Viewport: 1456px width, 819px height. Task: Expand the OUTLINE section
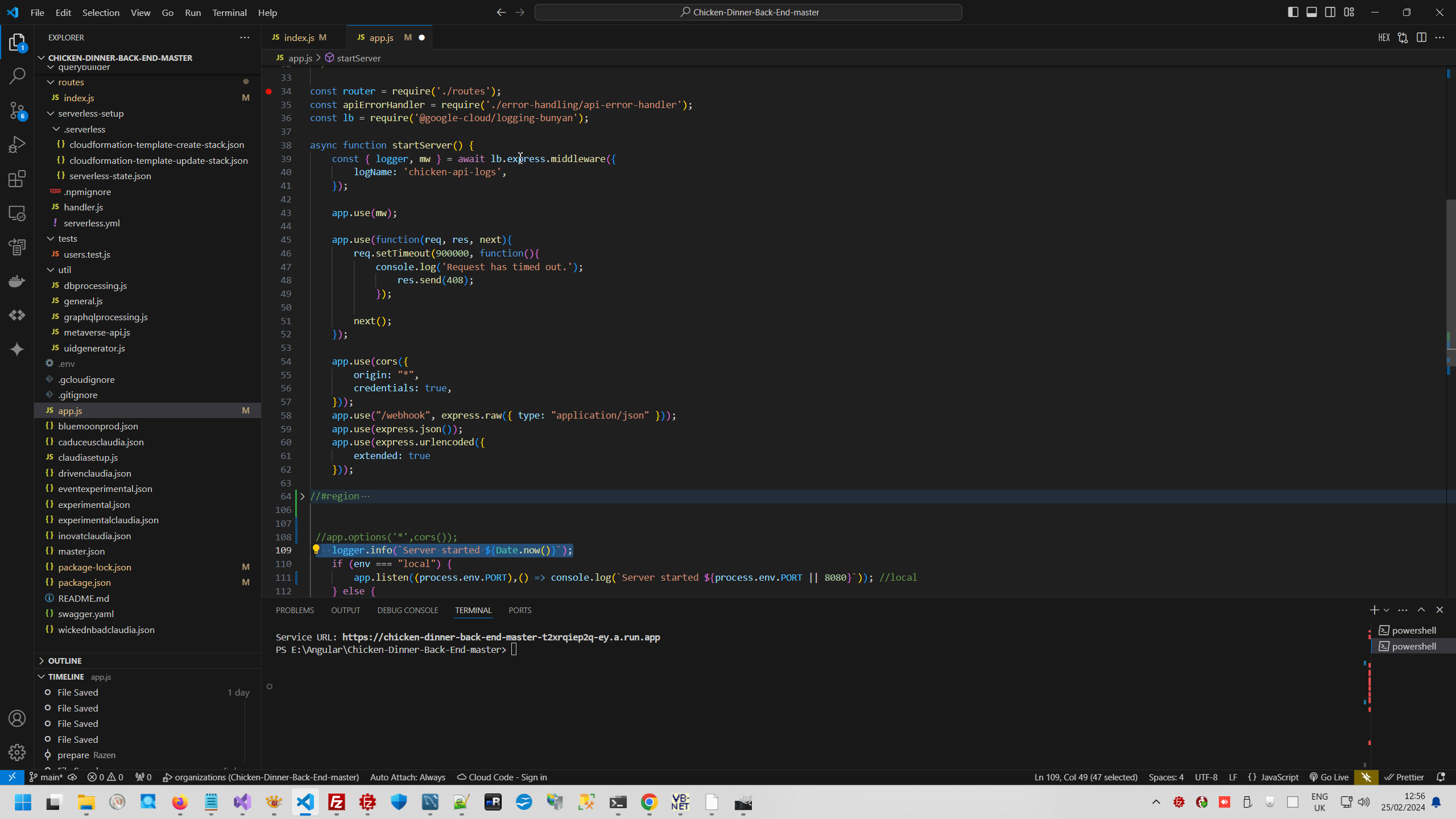coord(65,660)
